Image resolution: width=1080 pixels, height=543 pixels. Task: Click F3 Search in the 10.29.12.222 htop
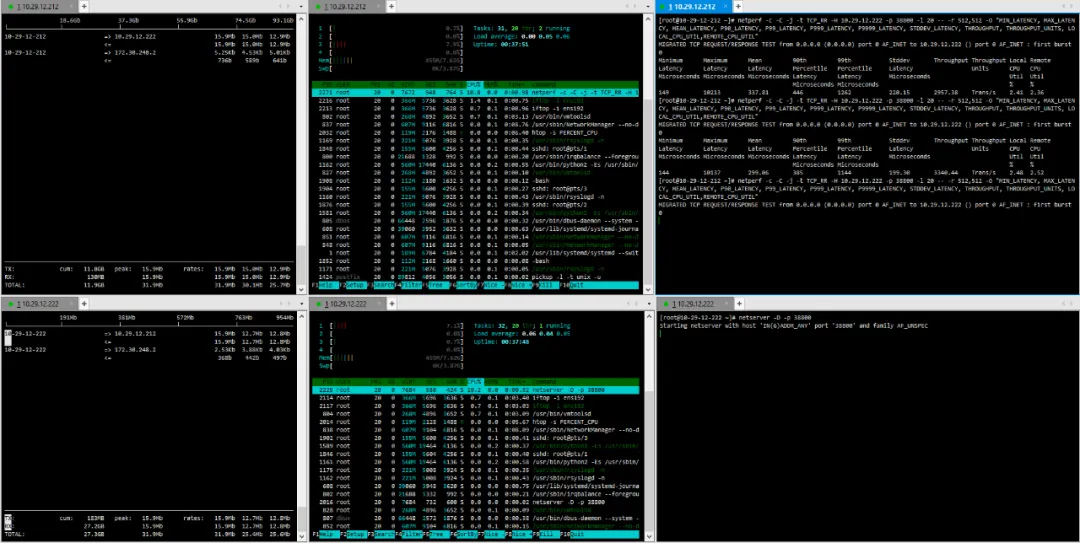point(381,534)
